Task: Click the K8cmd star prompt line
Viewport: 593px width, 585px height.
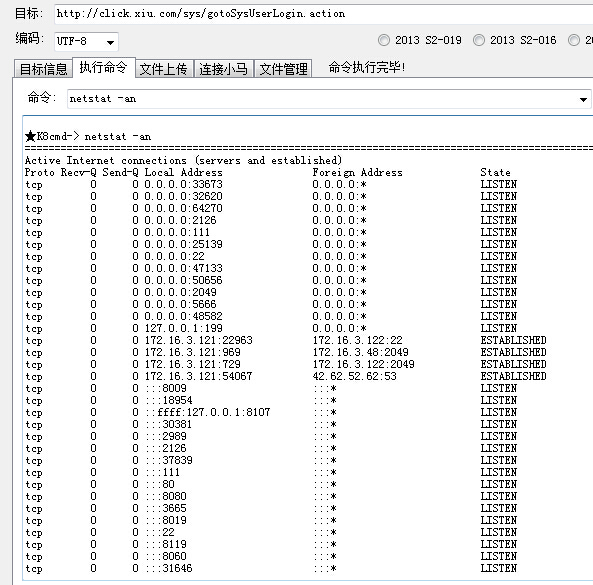Action: [88, 136]
